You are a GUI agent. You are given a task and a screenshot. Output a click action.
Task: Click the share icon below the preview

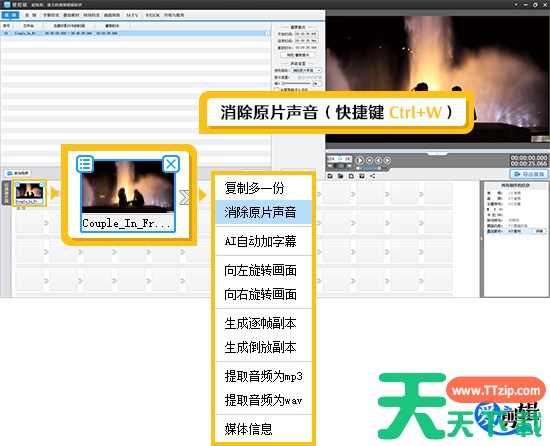click(373, 176)
